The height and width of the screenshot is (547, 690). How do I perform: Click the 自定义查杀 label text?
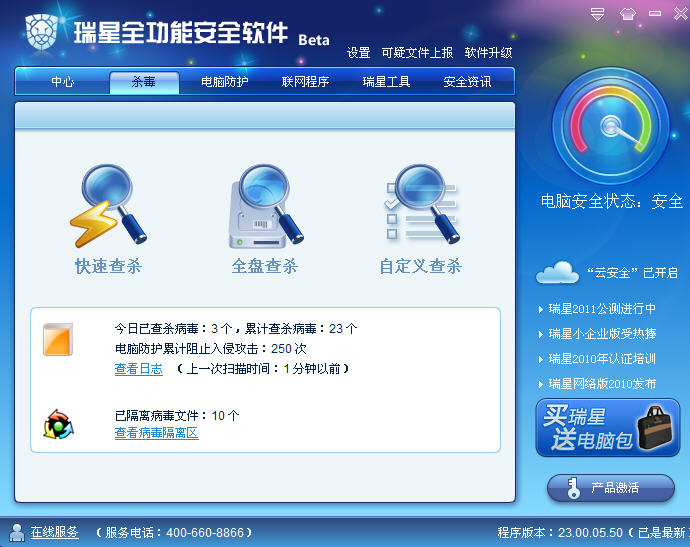(421, 266)
